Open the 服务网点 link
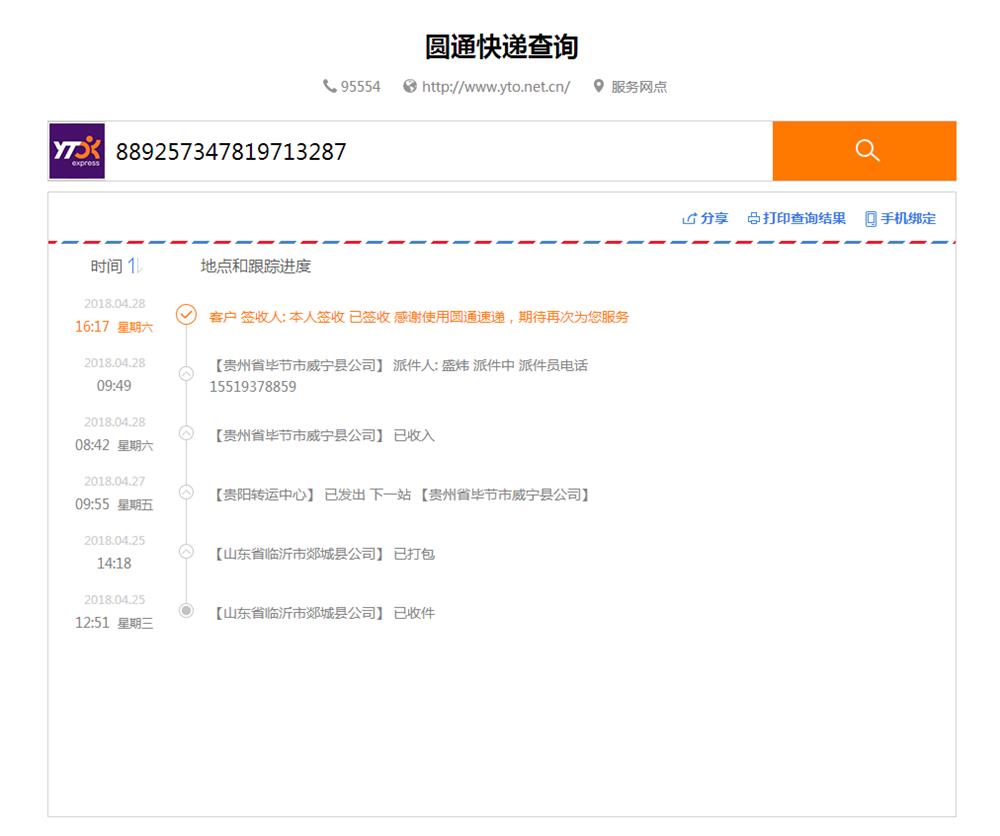Viewport: 1000px width, 836px height. pyautogui.click(x=638, y=87)
